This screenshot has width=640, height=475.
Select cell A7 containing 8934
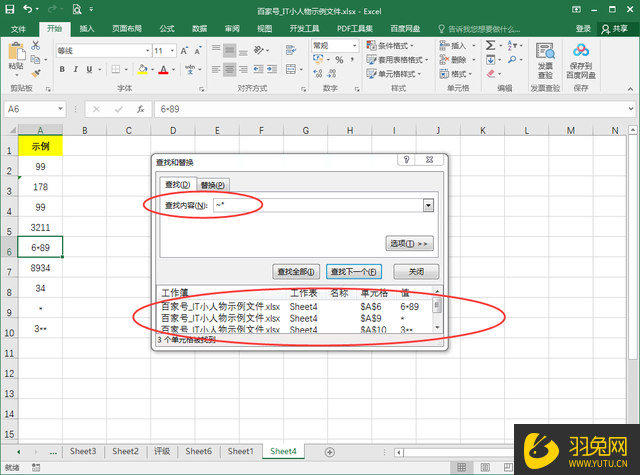pos(40,268)
